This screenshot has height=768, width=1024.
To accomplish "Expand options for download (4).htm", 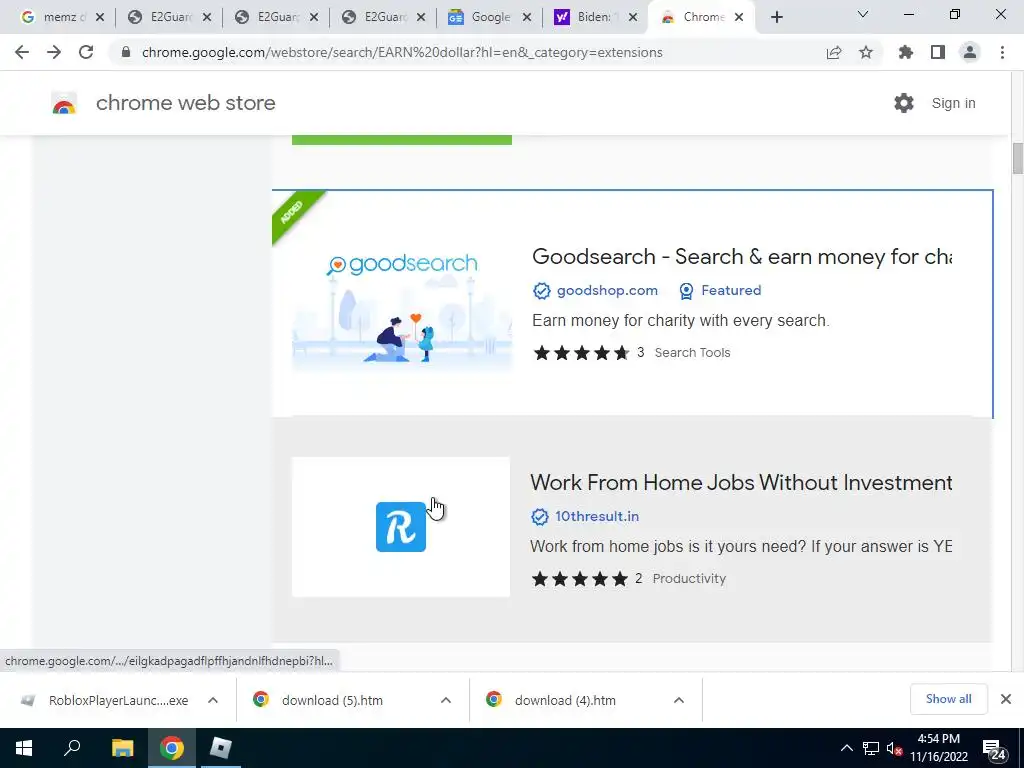I will (679, 700).
